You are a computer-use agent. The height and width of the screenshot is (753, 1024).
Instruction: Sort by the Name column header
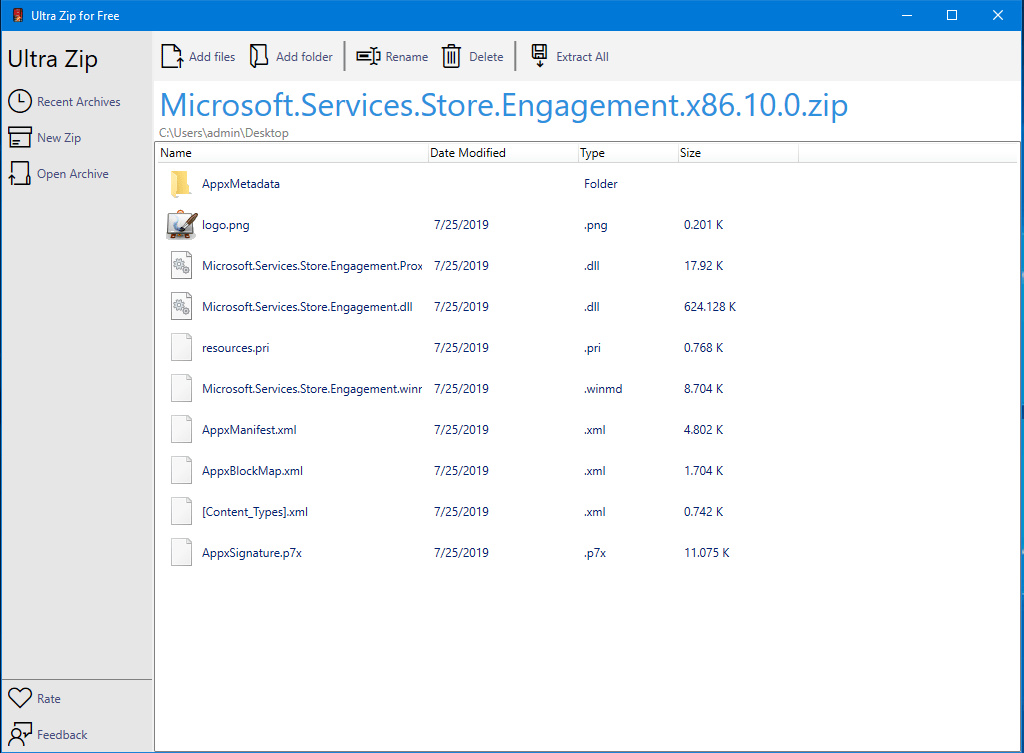pyautogui.click(x=293, y=153)
